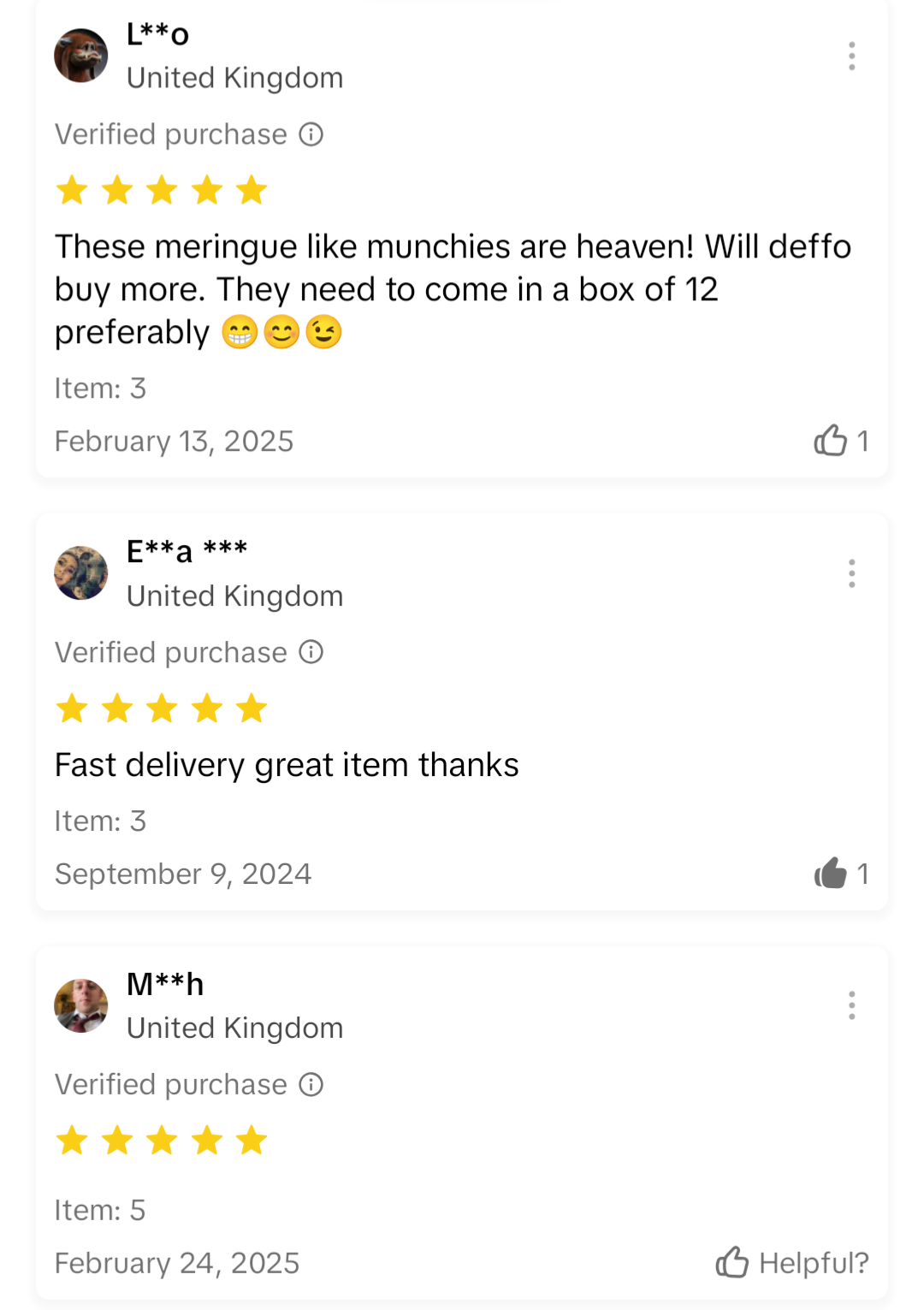Click five-star rating on L**o's review
The height and width of the screenshot is (1310, 924).
point(162,190)
